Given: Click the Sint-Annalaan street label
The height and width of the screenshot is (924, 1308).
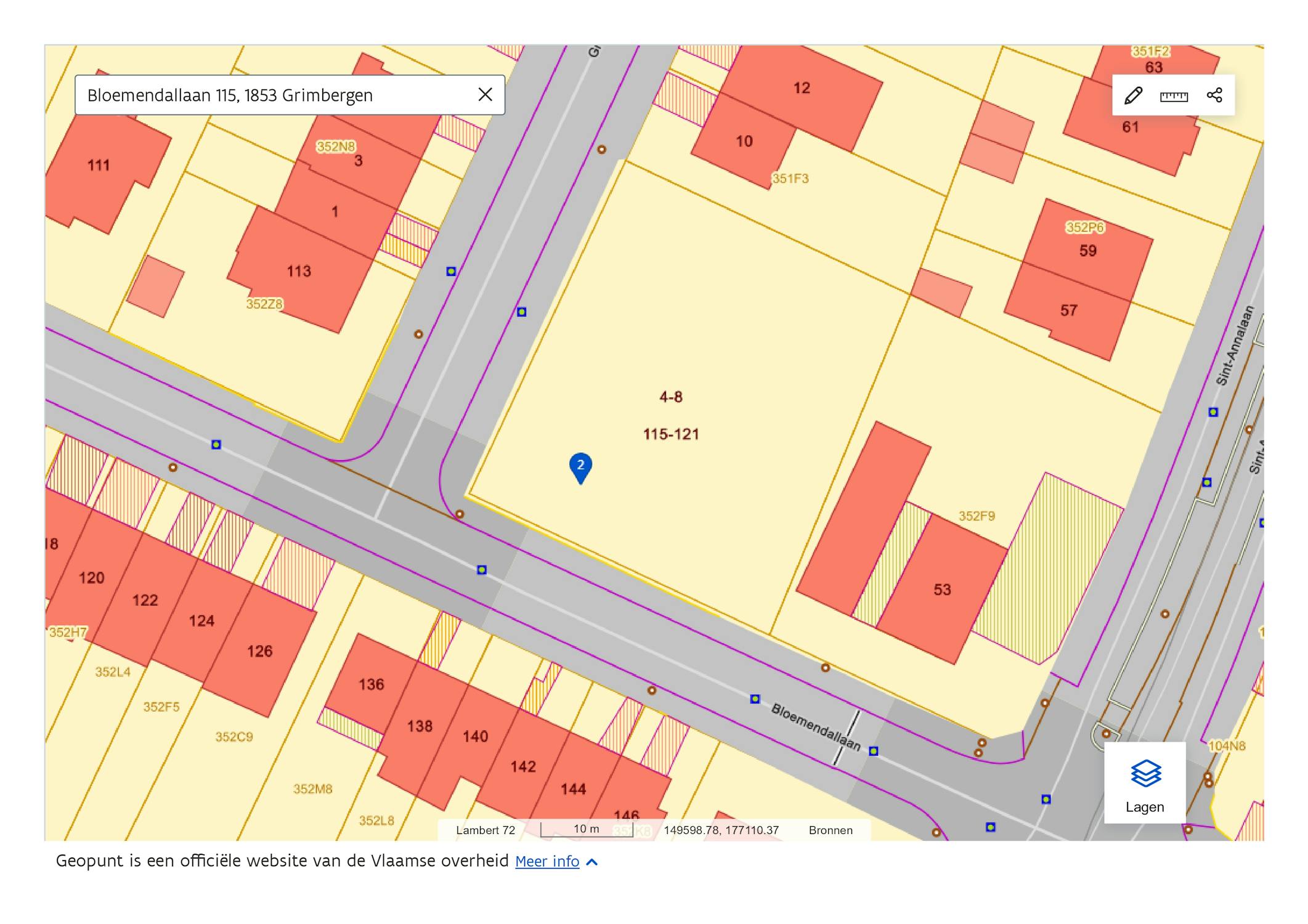Looking at the screenshot, I should click(x=1235, y=346).
